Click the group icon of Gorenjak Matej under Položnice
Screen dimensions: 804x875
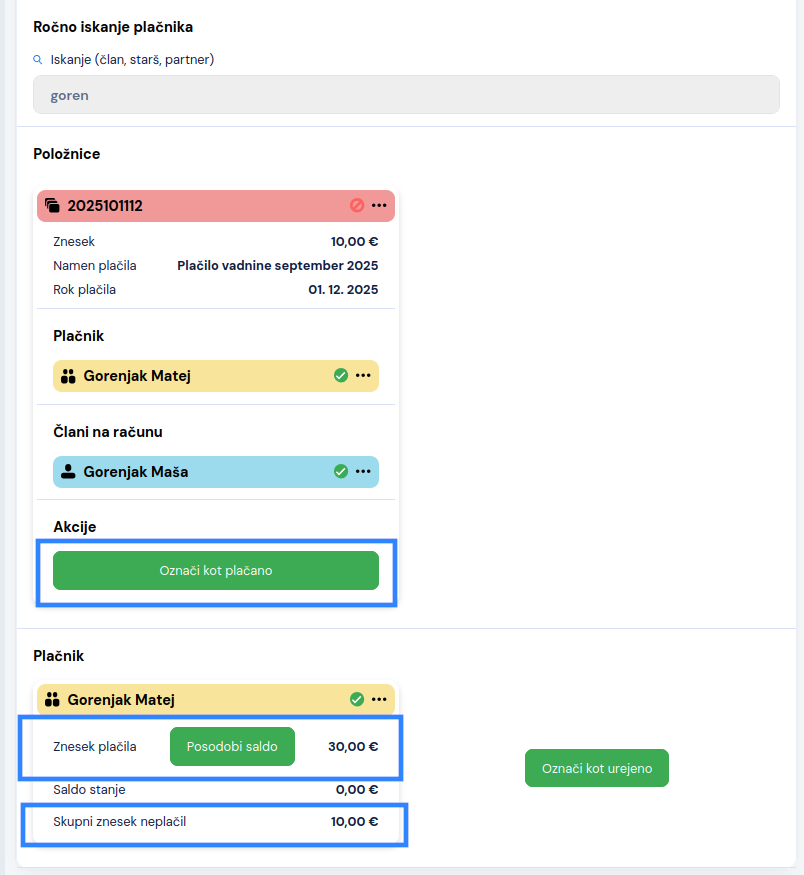(69, 376)
